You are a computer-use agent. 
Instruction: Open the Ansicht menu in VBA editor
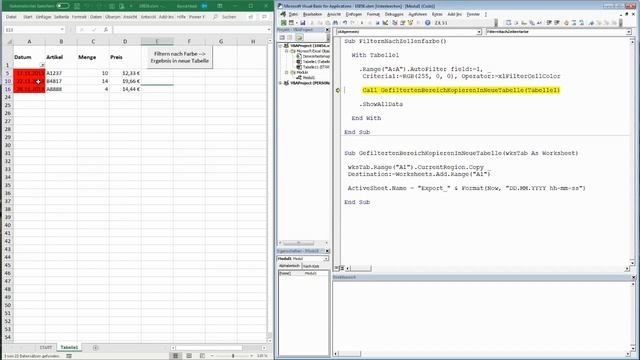(x=334, y=14)
